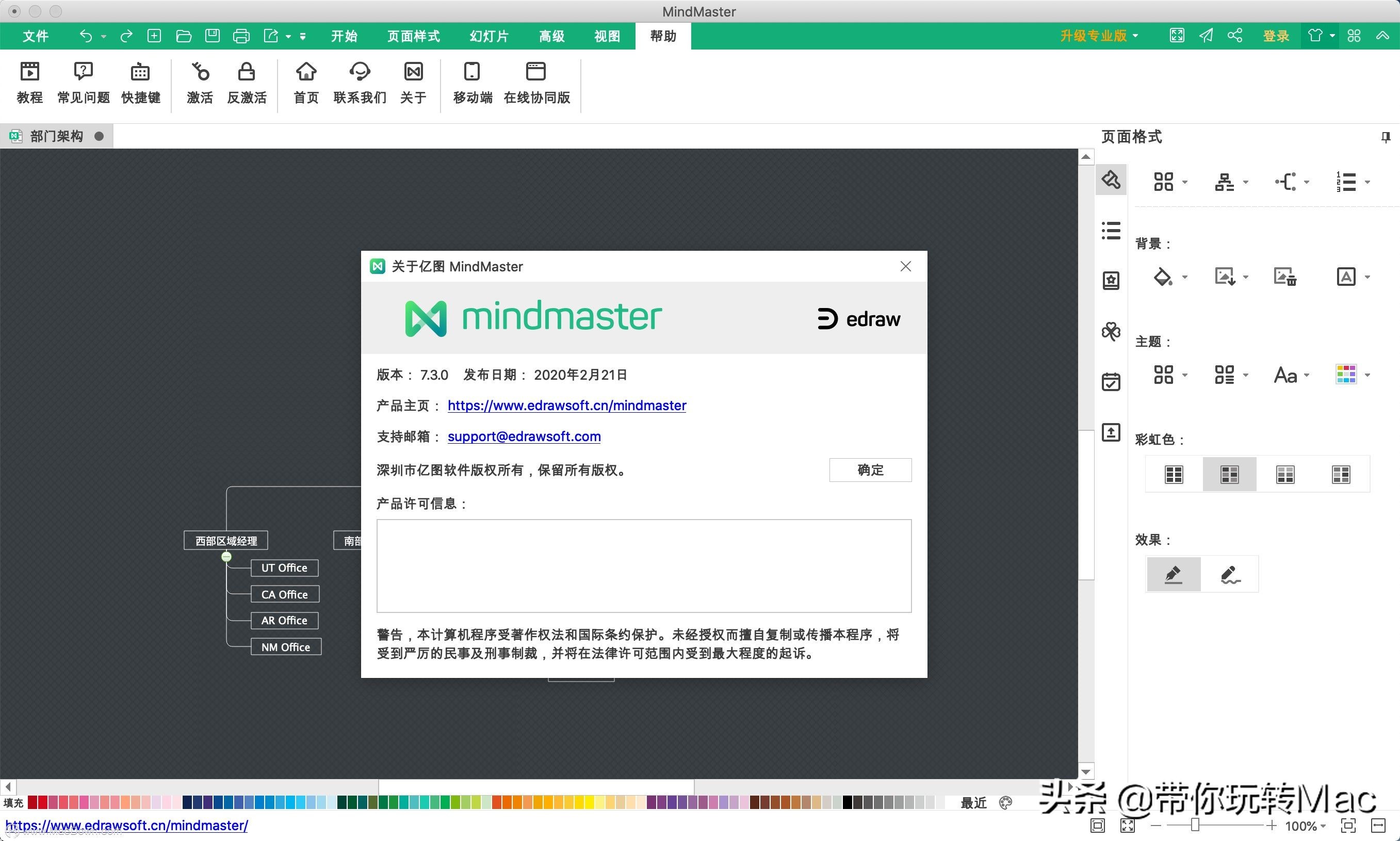
Task: Click the share icon in the top green bar
Action: (x=1235, y=35)
